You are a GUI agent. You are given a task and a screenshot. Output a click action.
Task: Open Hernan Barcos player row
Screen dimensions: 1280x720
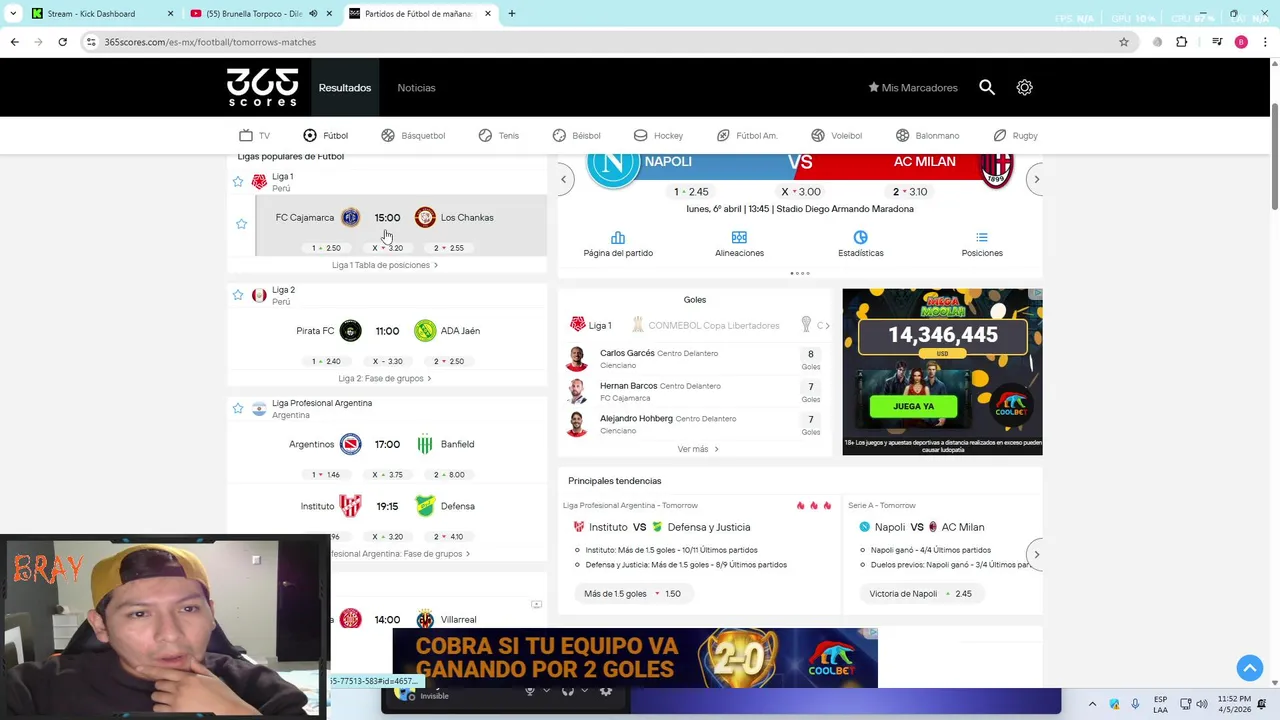pos(694,392)
